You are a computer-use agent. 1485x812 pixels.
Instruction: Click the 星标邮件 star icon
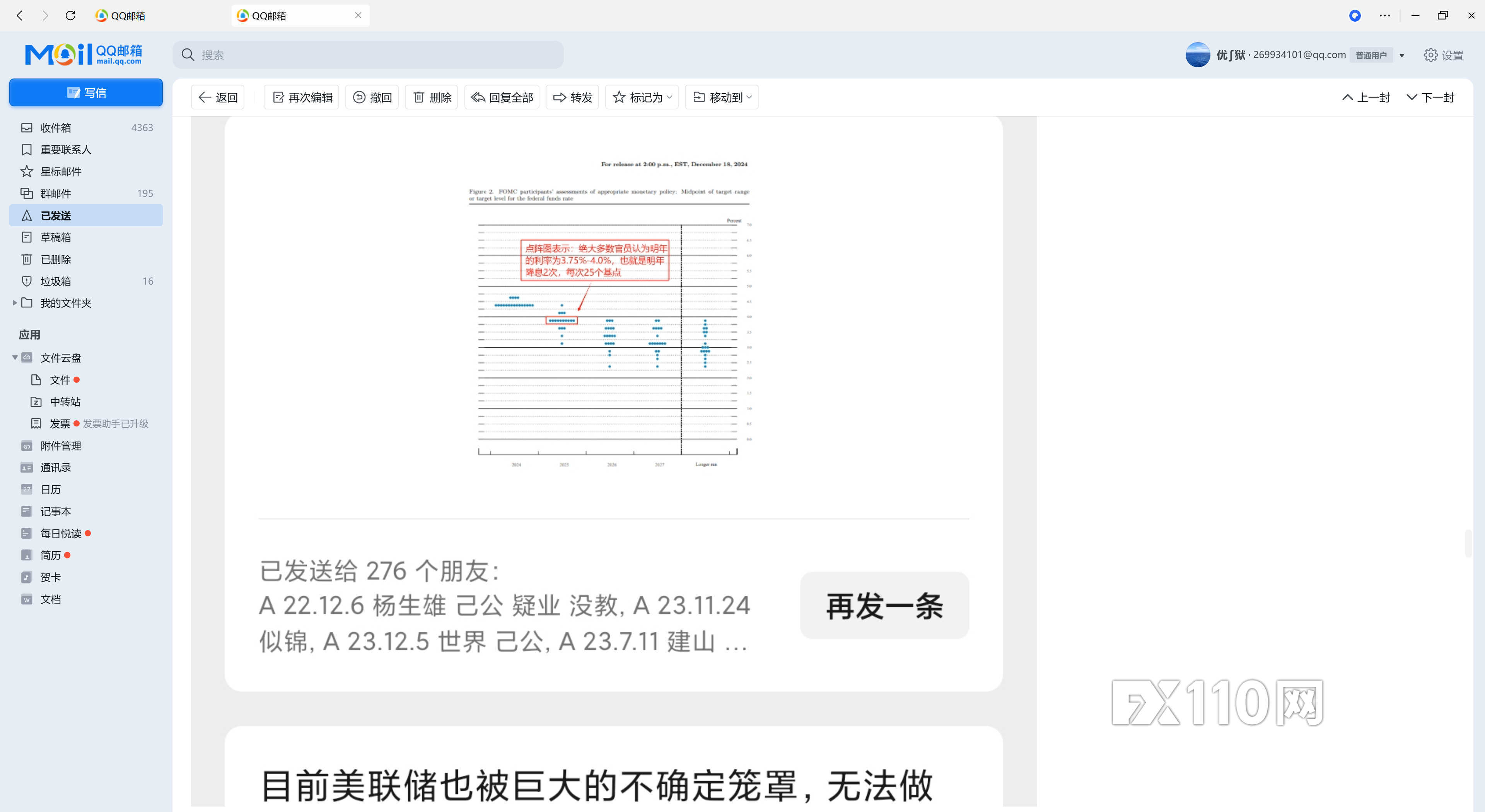pyautogui.click(x=27, y=171)
